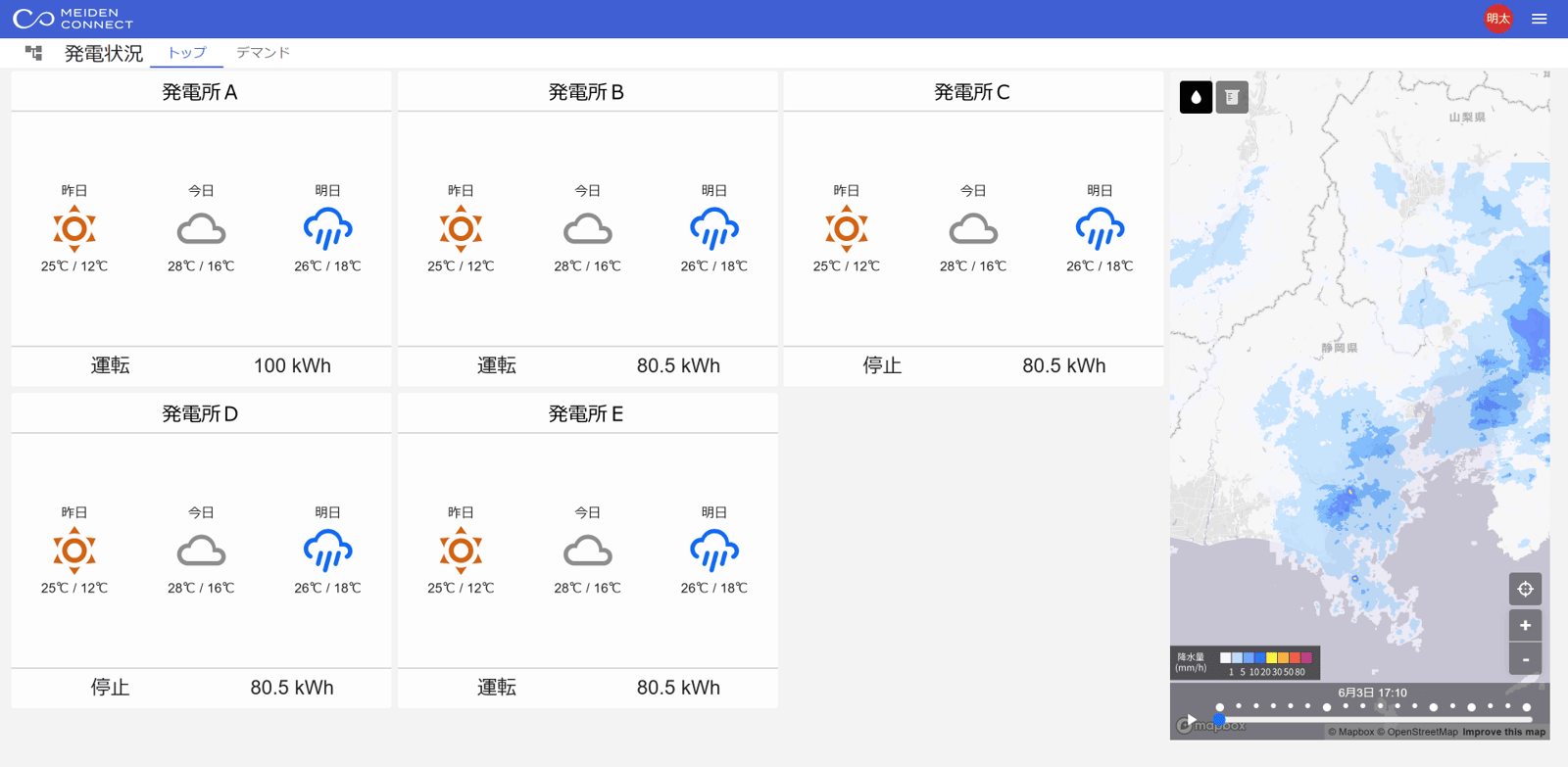Click the 100 kWh value in 発電所A
1568x767 pixels.
[x=292, y=365]
